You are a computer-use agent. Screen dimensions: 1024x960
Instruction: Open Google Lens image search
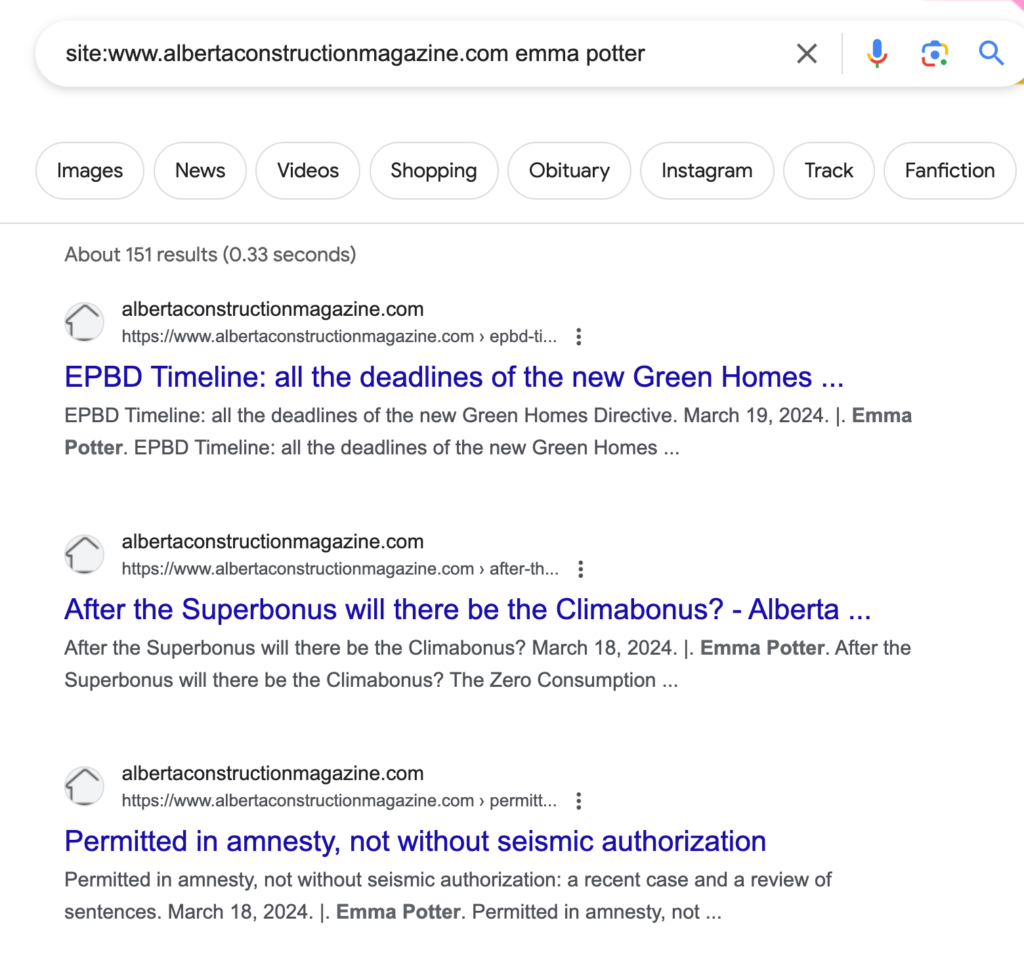(934, 53)
